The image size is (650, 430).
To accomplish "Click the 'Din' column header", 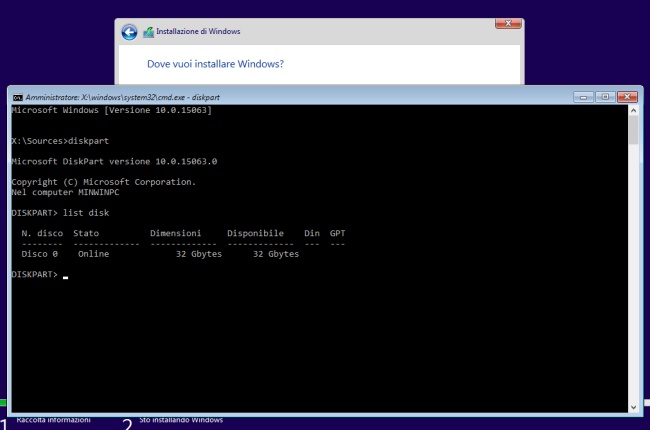I will (312, 233).
